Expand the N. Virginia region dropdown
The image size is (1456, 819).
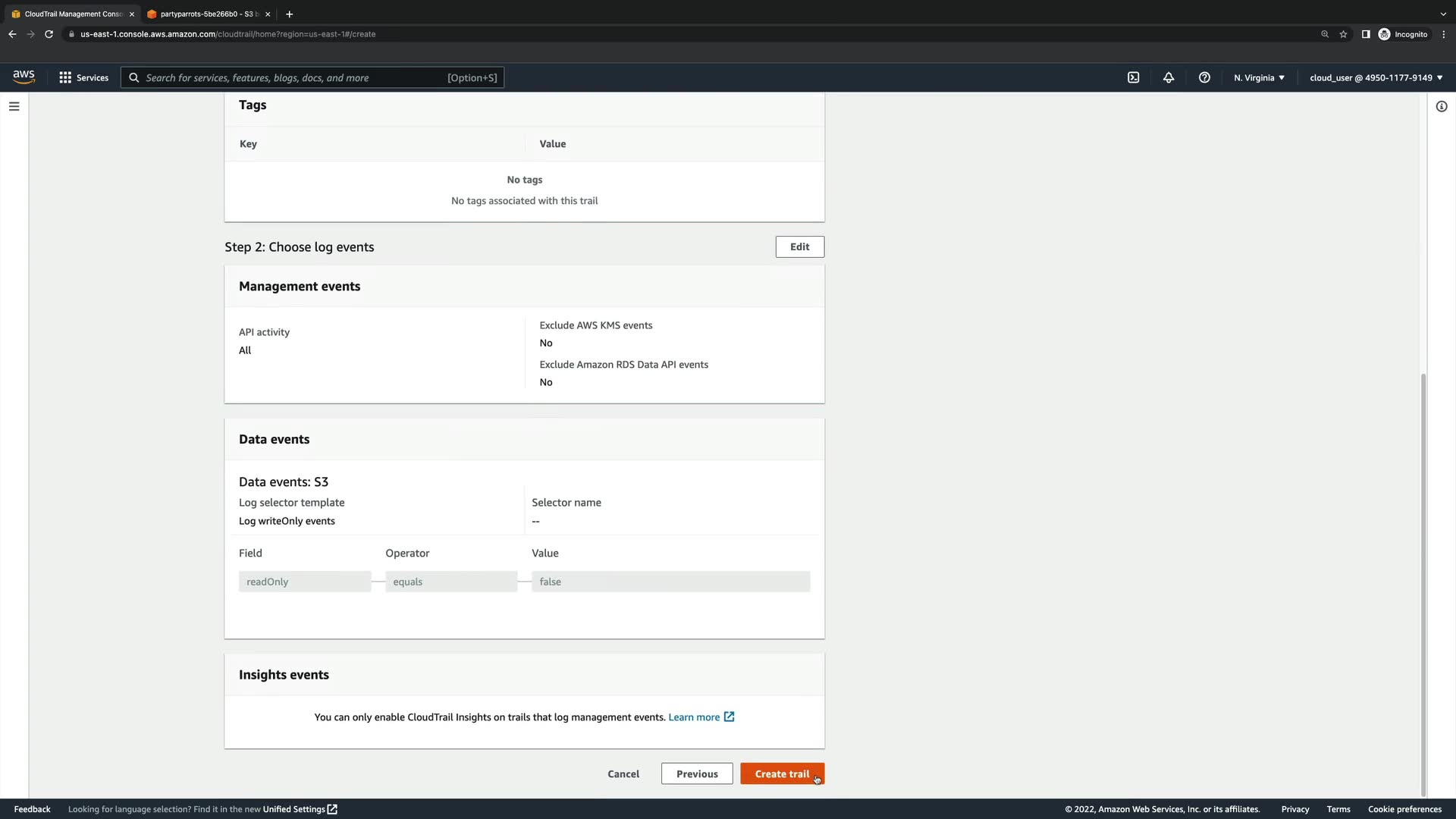1259,77
